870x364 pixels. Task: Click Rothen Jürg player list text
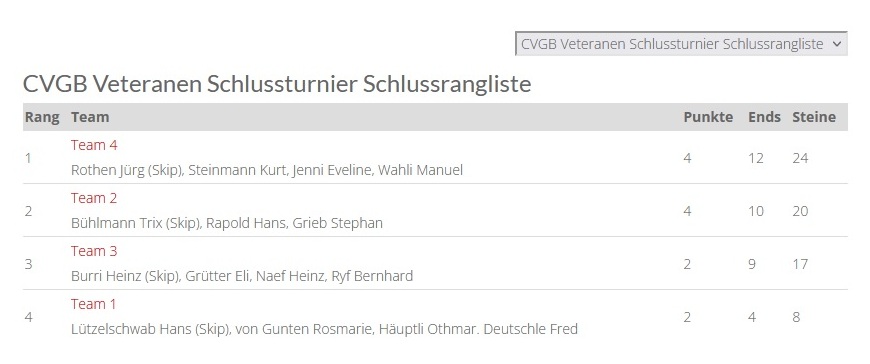point(267,170)
